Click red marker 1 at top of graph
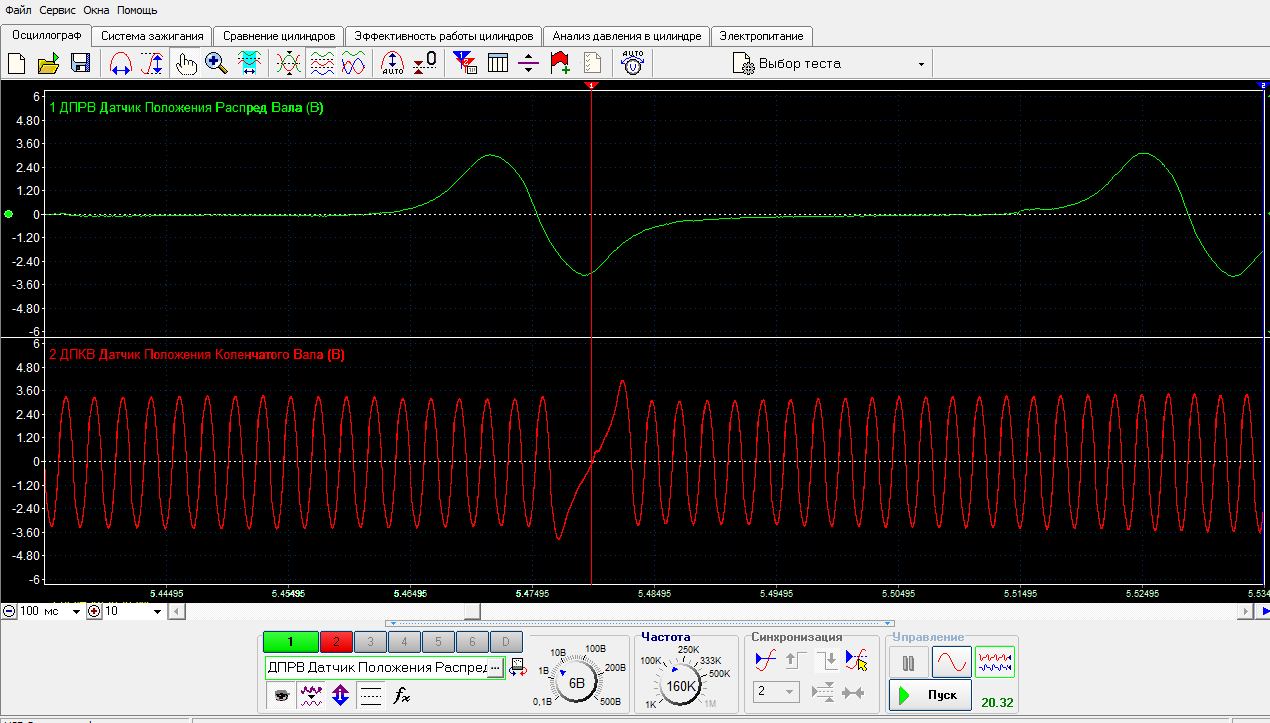The height and width of the screenshot is (723, 1270). click(x=591, y=86)
